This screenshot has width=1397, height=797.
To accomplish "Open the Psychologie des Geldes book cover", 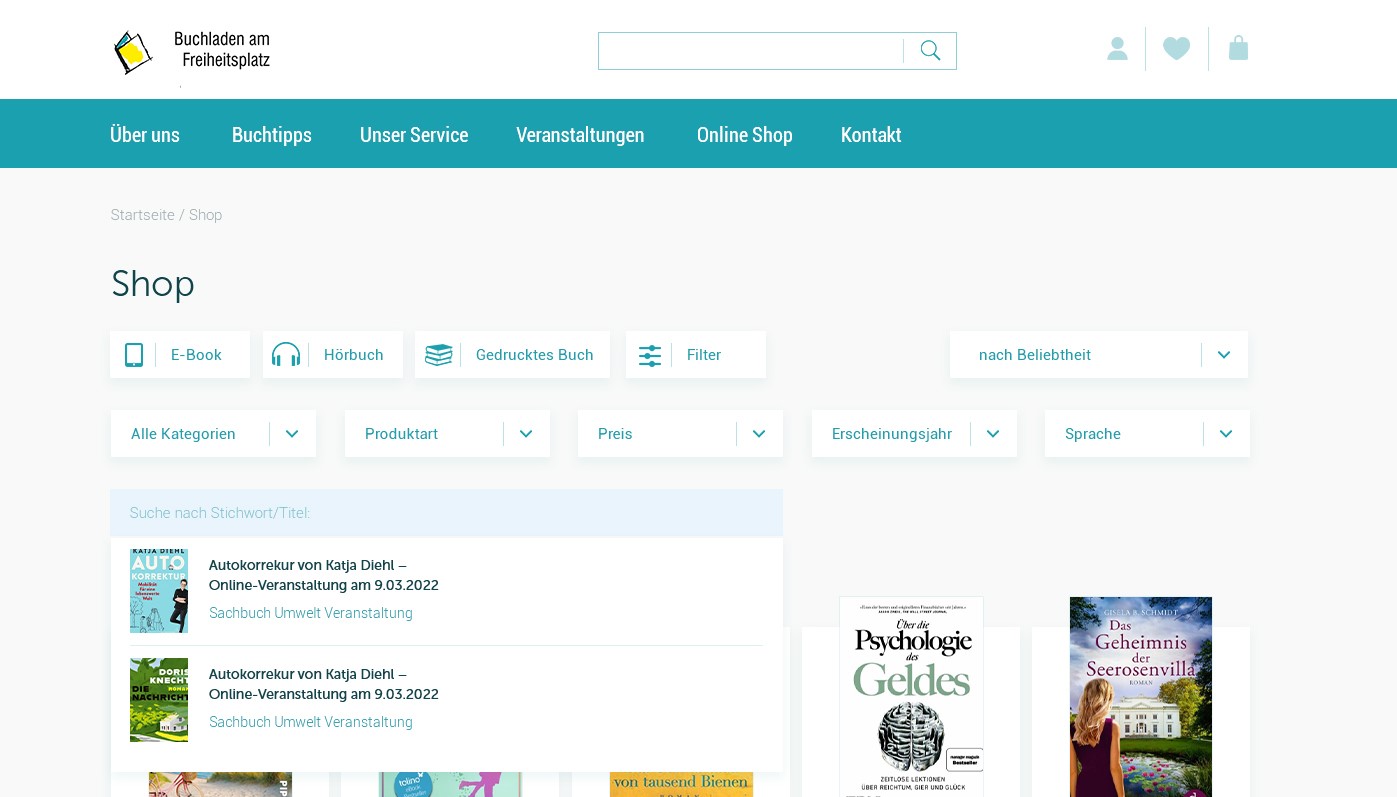I will coord(911,697).
